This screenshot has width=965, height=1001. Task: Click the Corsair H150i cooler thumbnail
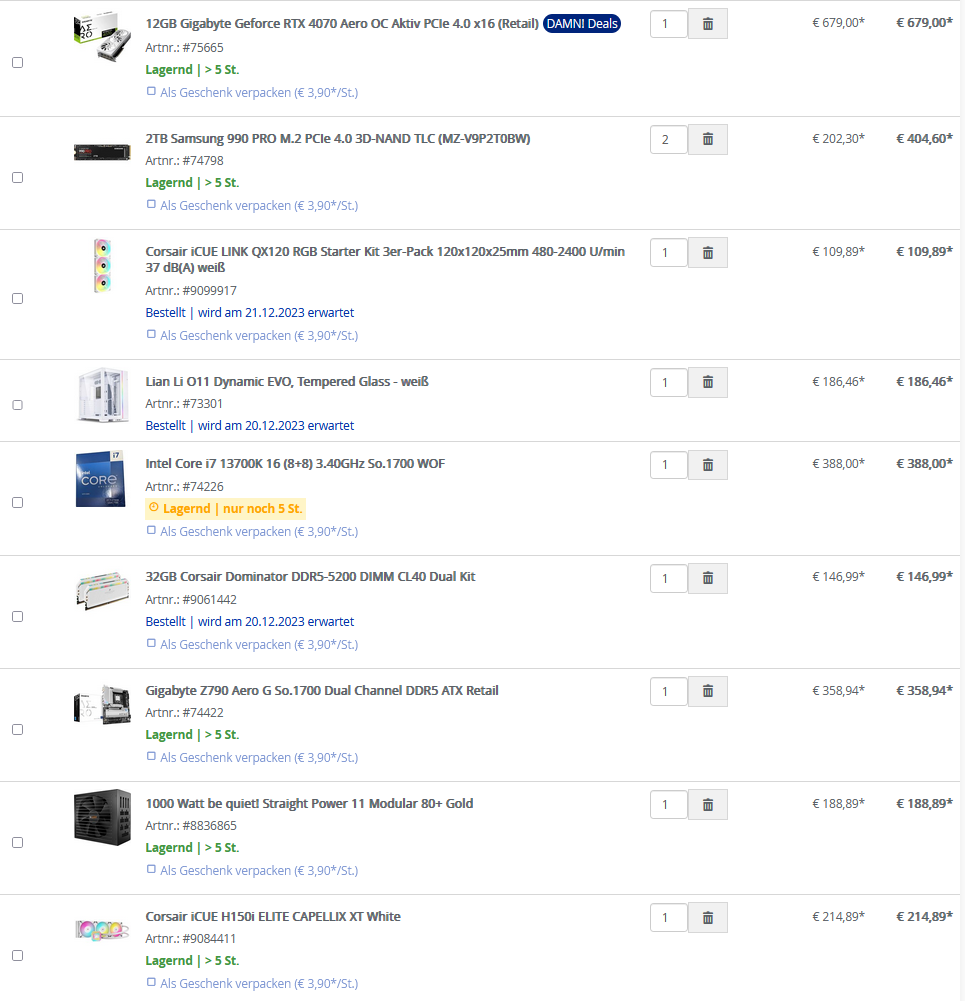pos(102,930)
